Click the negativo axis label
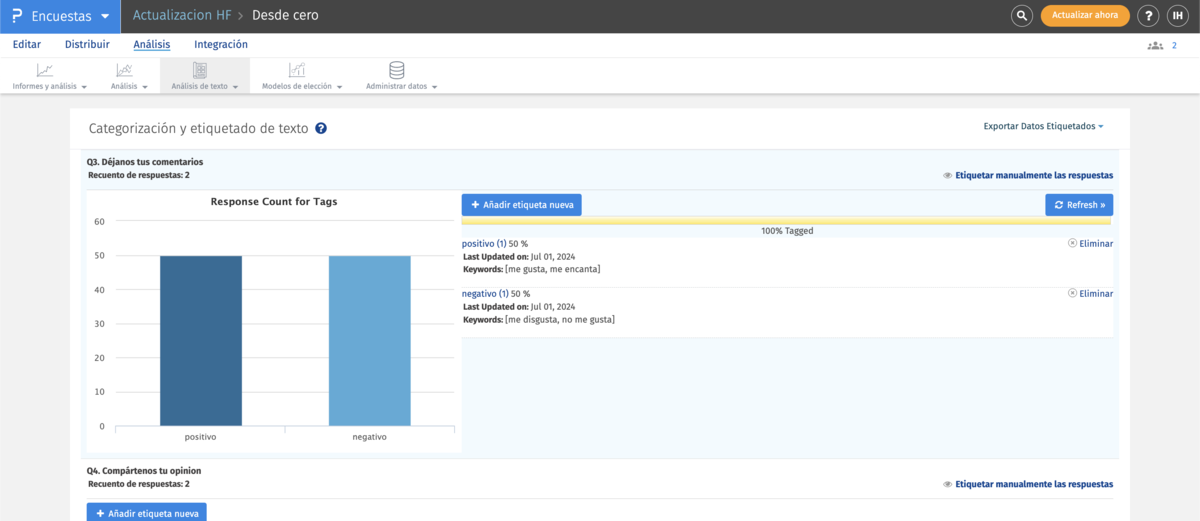Screen dimensions: 1200x521 pos(370,438)
